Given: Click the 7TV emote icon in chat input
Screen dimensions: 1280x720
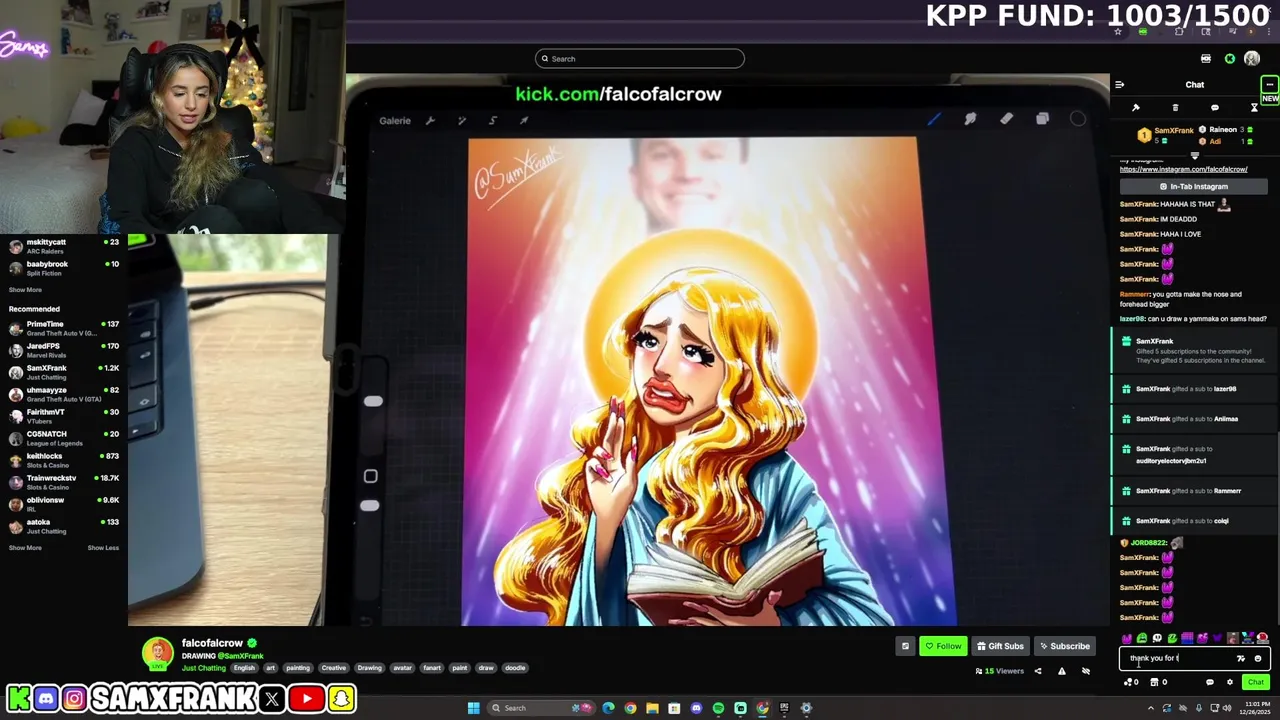Looking at the screenshot, I should (1241, 658).
